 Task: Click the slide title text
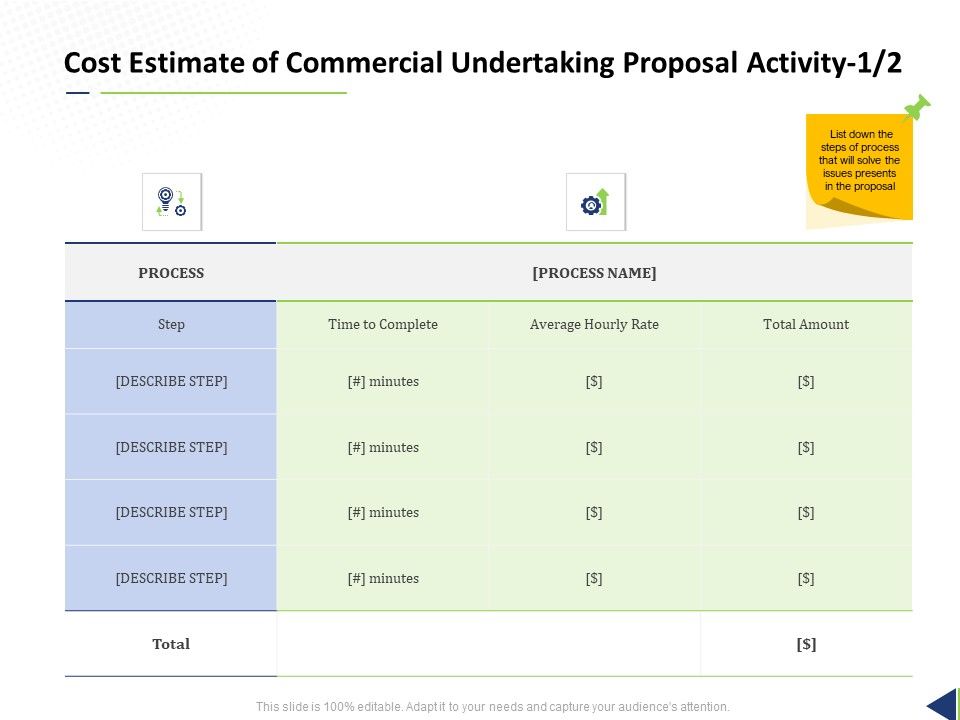tap(482, 63)
